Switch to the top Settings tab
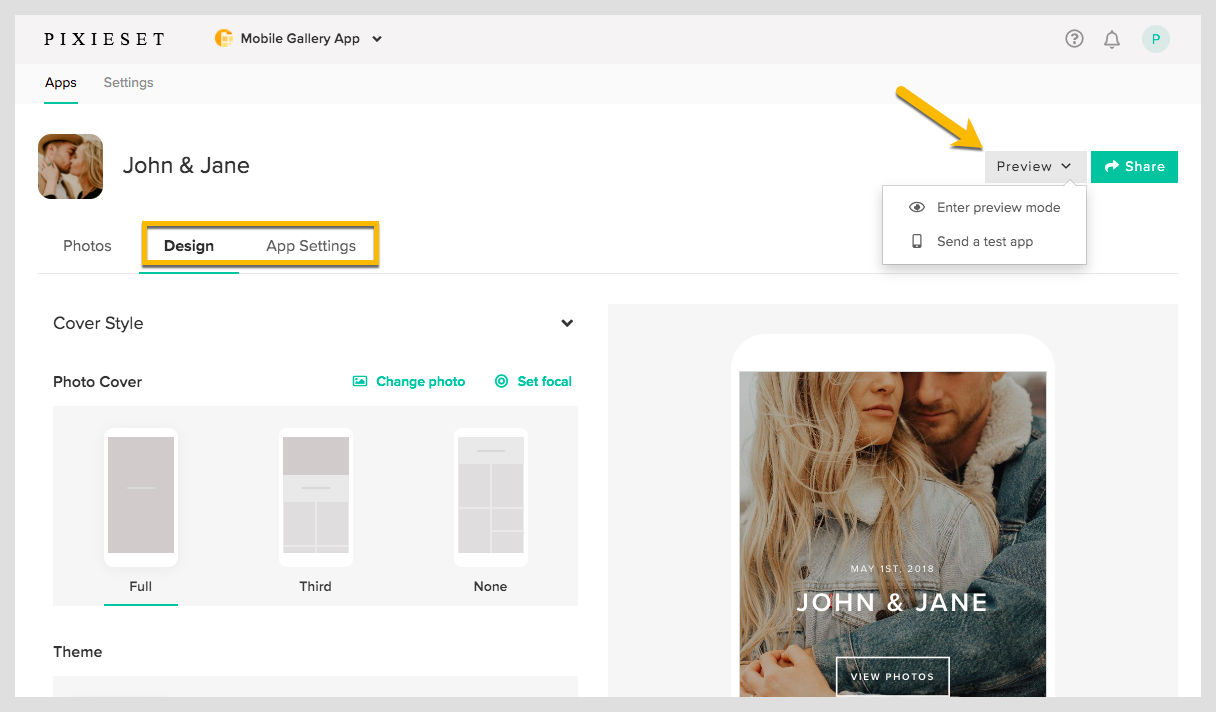This screenshot has height=712, width=1216. pos(128,83)
